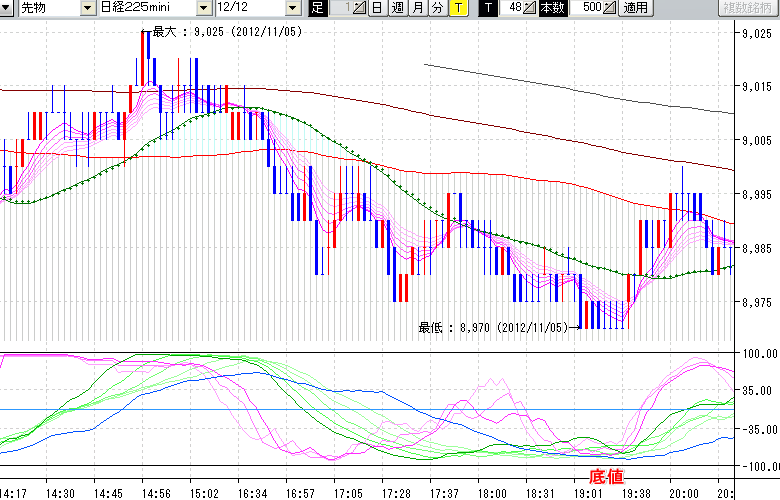Adjust the spinner next to value 48
780x500 pixels.
pos(530,8)
